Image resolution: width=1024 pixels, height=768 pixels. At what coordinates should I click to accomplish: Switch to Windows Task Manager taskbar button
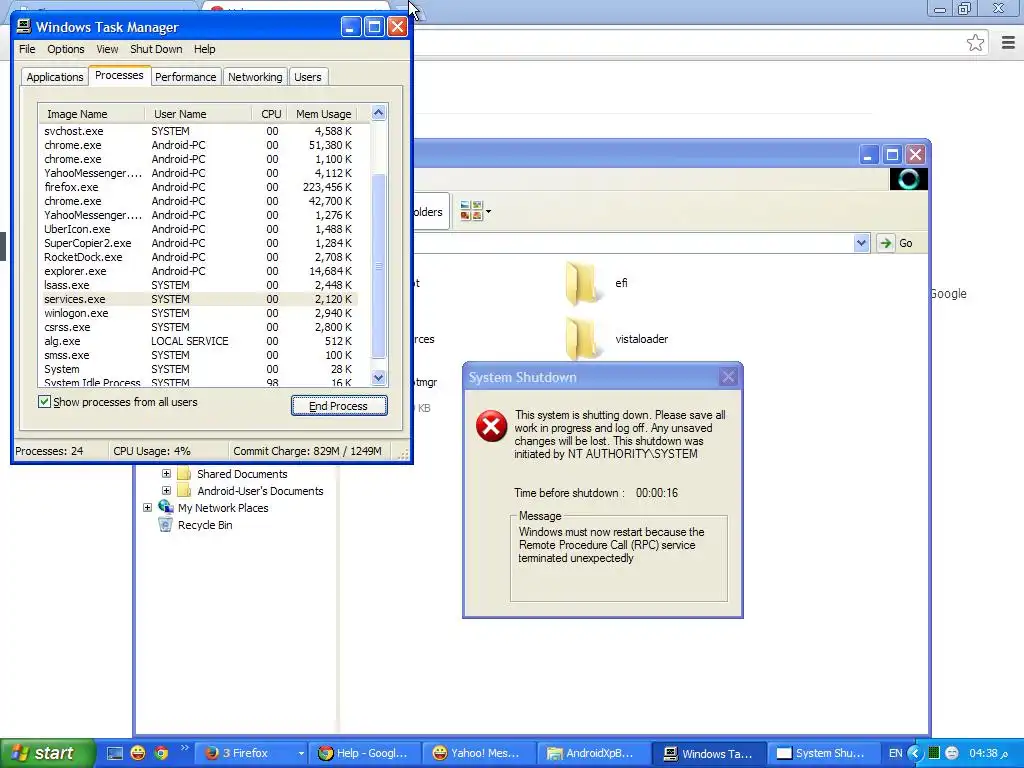click(x=708, y=753)
